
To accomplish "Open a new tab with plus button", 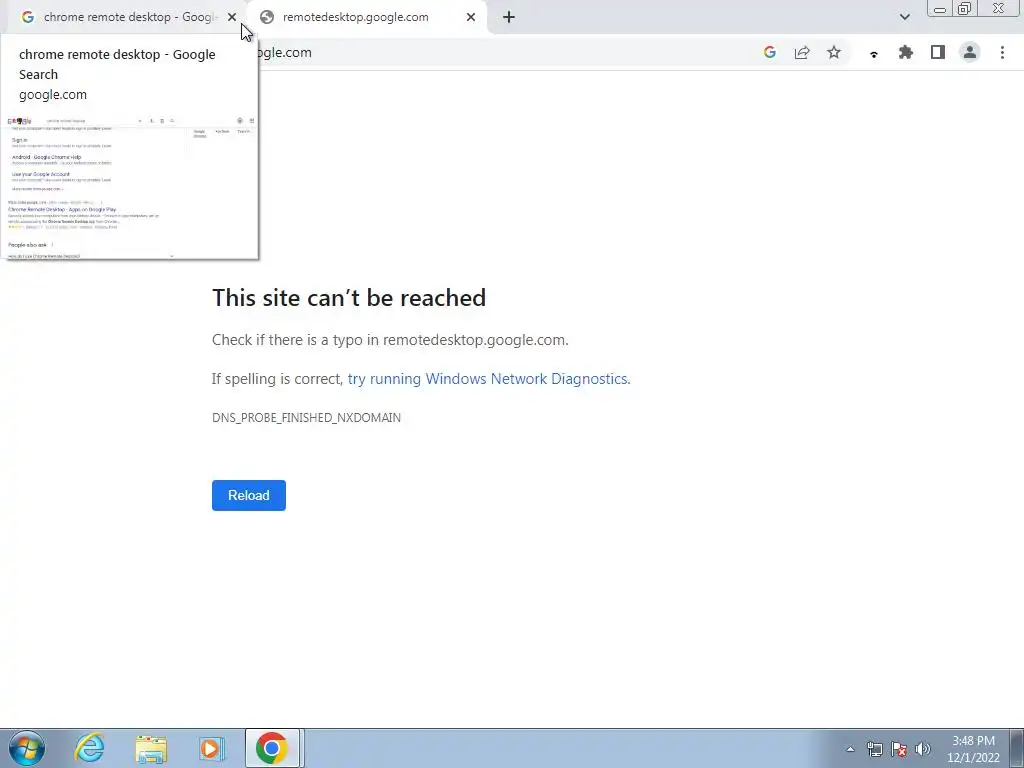I will pyautogui.click(x=509, y=17).
